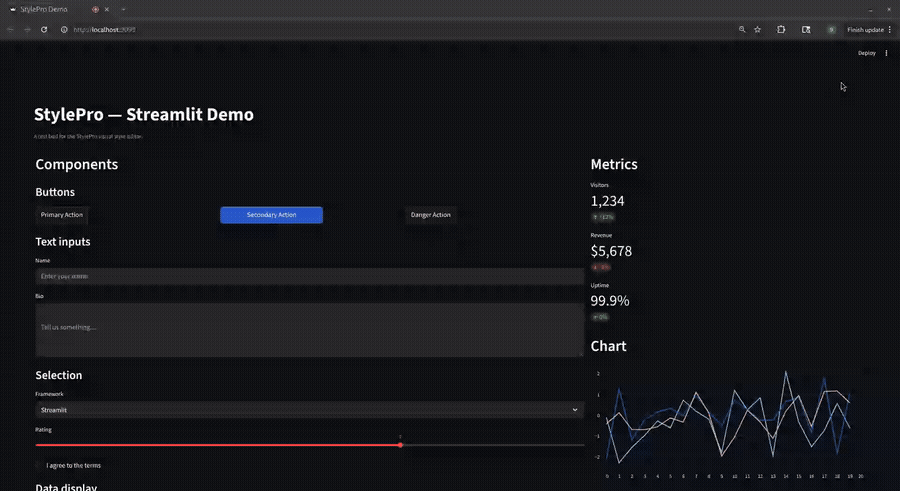Screen dimensions: 900x491
Task: Click the Rating slider handle
Action: [x=400, y=445]
